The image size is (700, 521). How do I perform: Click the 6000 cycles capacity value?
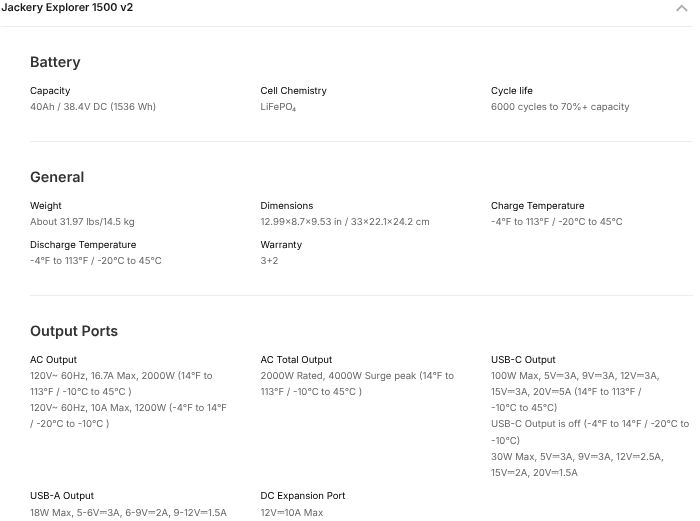(560, 107)
